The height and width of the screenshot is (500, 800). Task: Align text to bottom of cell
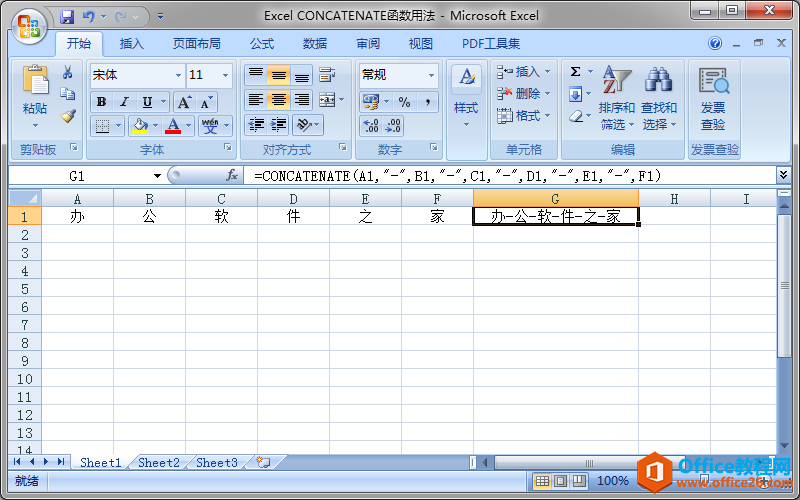click(302, 75)
